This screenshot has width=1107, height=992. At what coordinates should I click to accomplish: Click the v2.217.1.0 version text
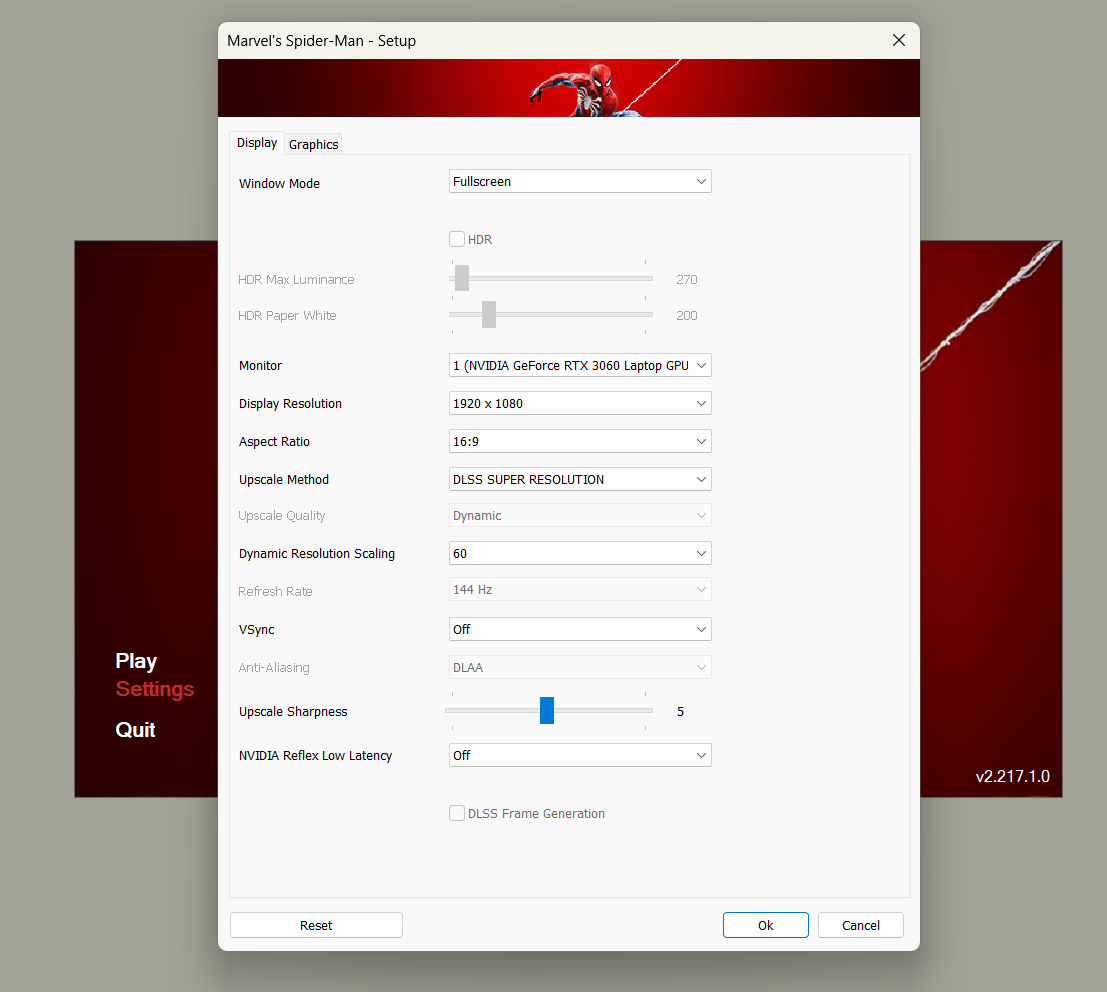point(1012,777)
